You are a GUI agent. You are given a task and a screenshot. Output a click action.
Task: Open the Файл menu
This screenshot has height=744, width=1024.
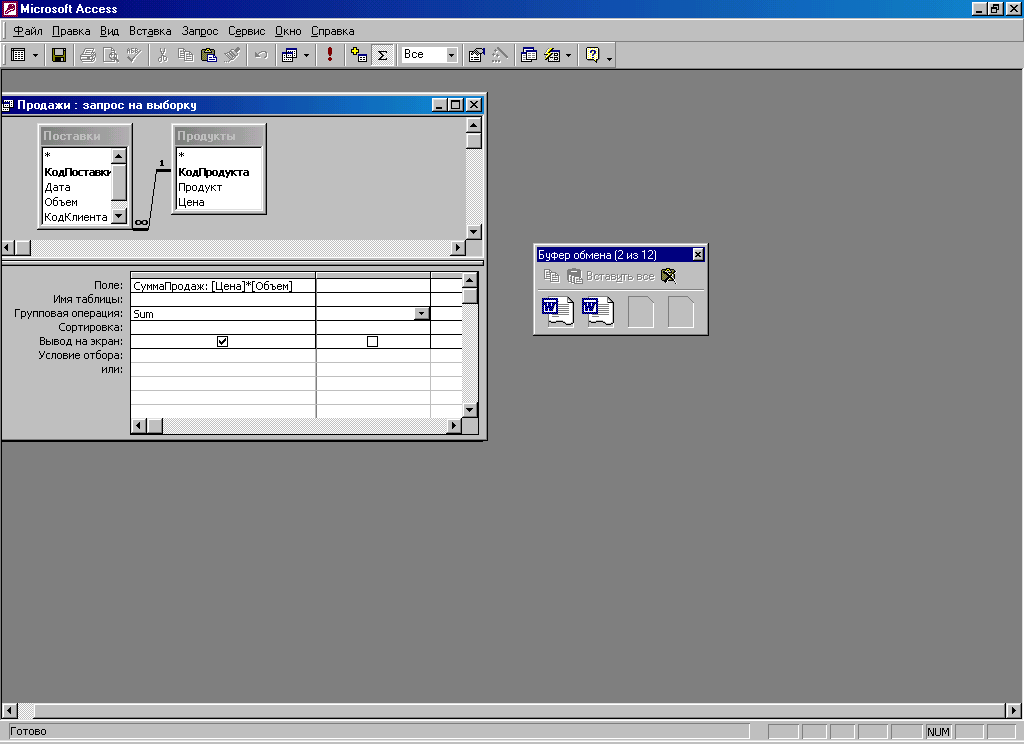[x=27, y=31]
